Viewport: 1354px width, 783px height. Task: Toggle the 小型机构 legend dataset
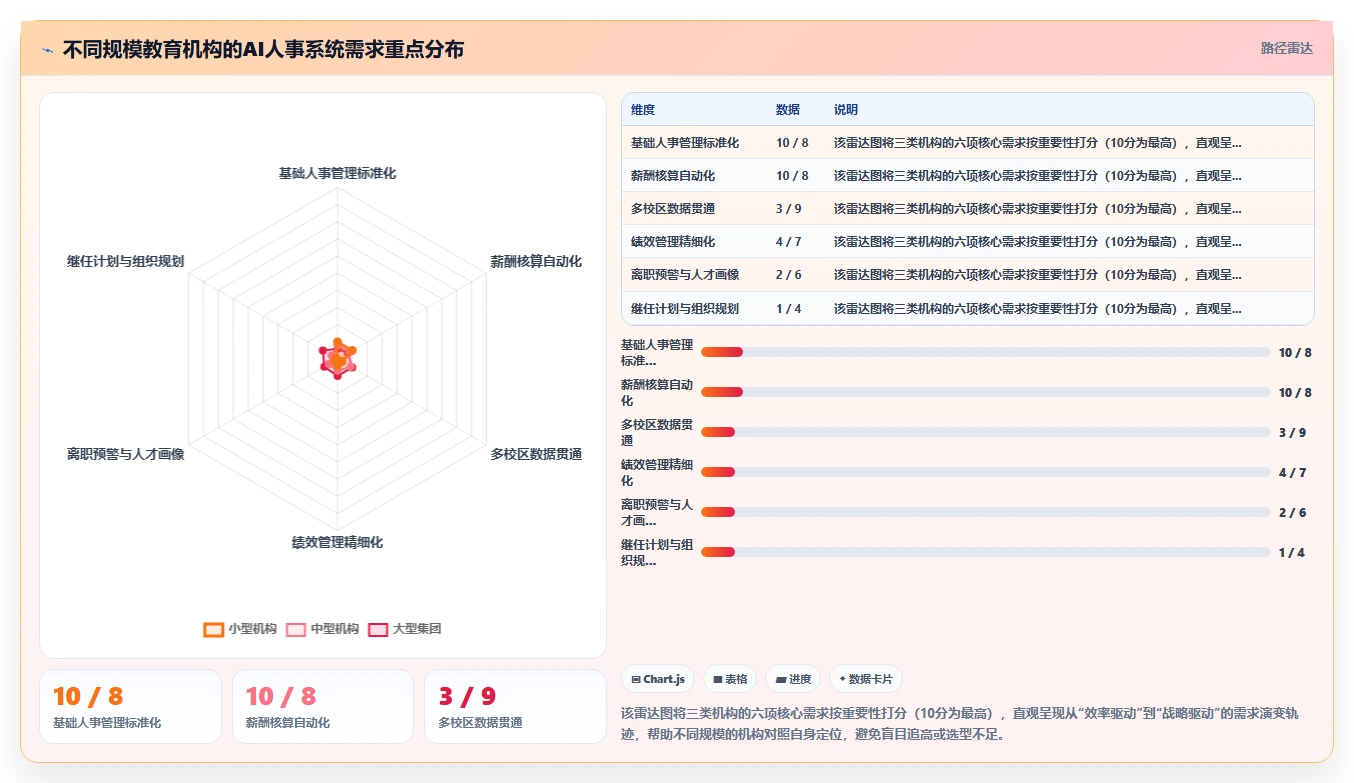(x=240, y=629)
